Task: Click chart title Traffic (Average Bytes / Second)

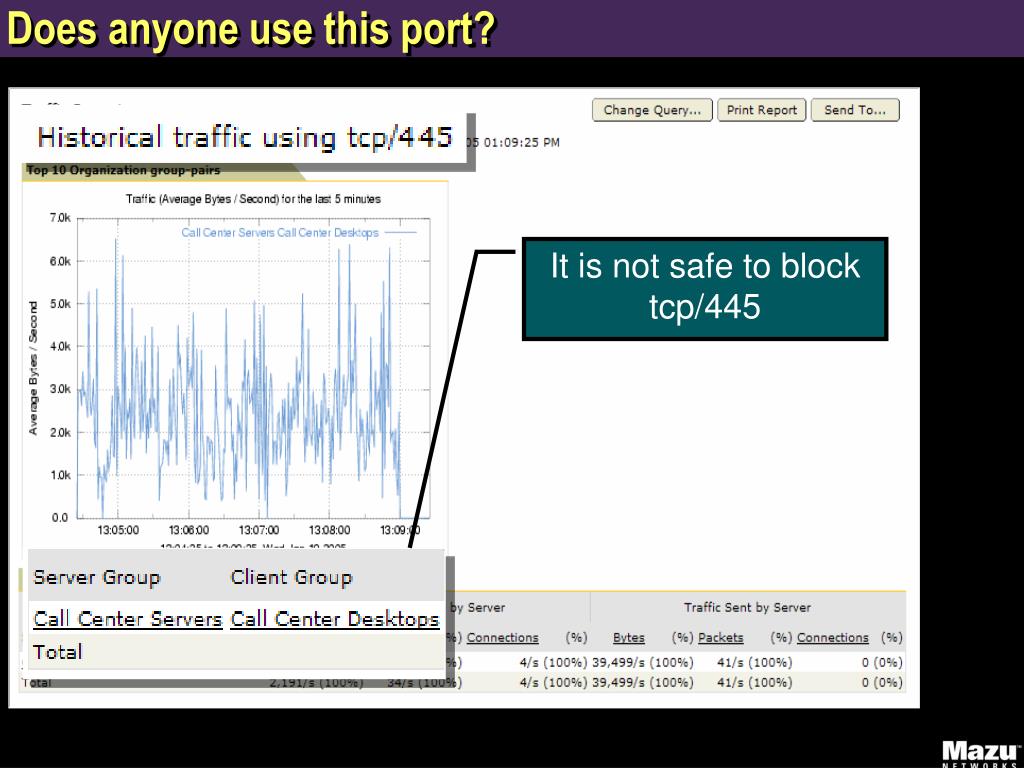Action: coord(253,199)
